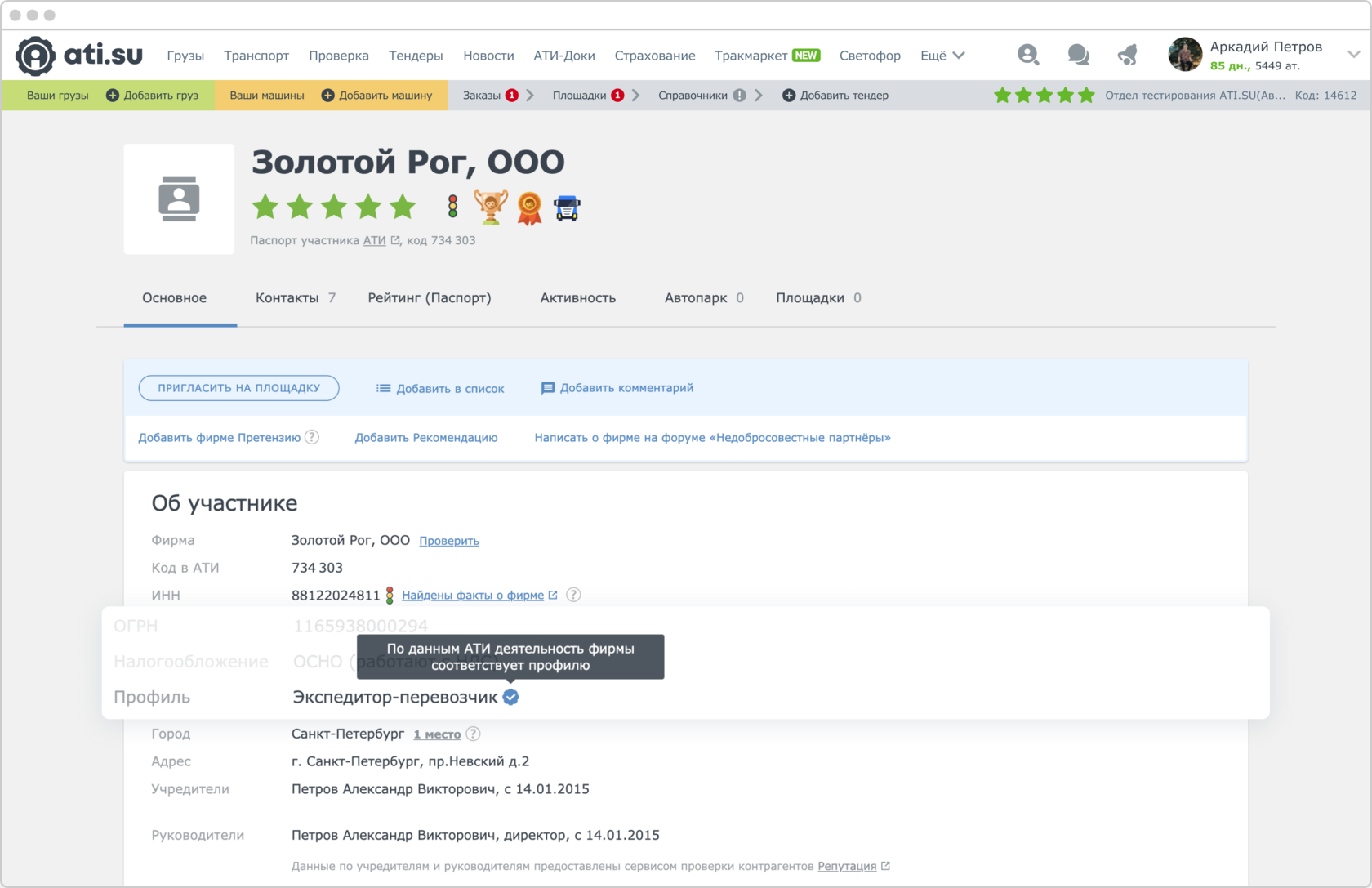Viewport: 1372px width, 888px height.
Task: Open the АТИ-Доки menu
Action: click(564, 56)
